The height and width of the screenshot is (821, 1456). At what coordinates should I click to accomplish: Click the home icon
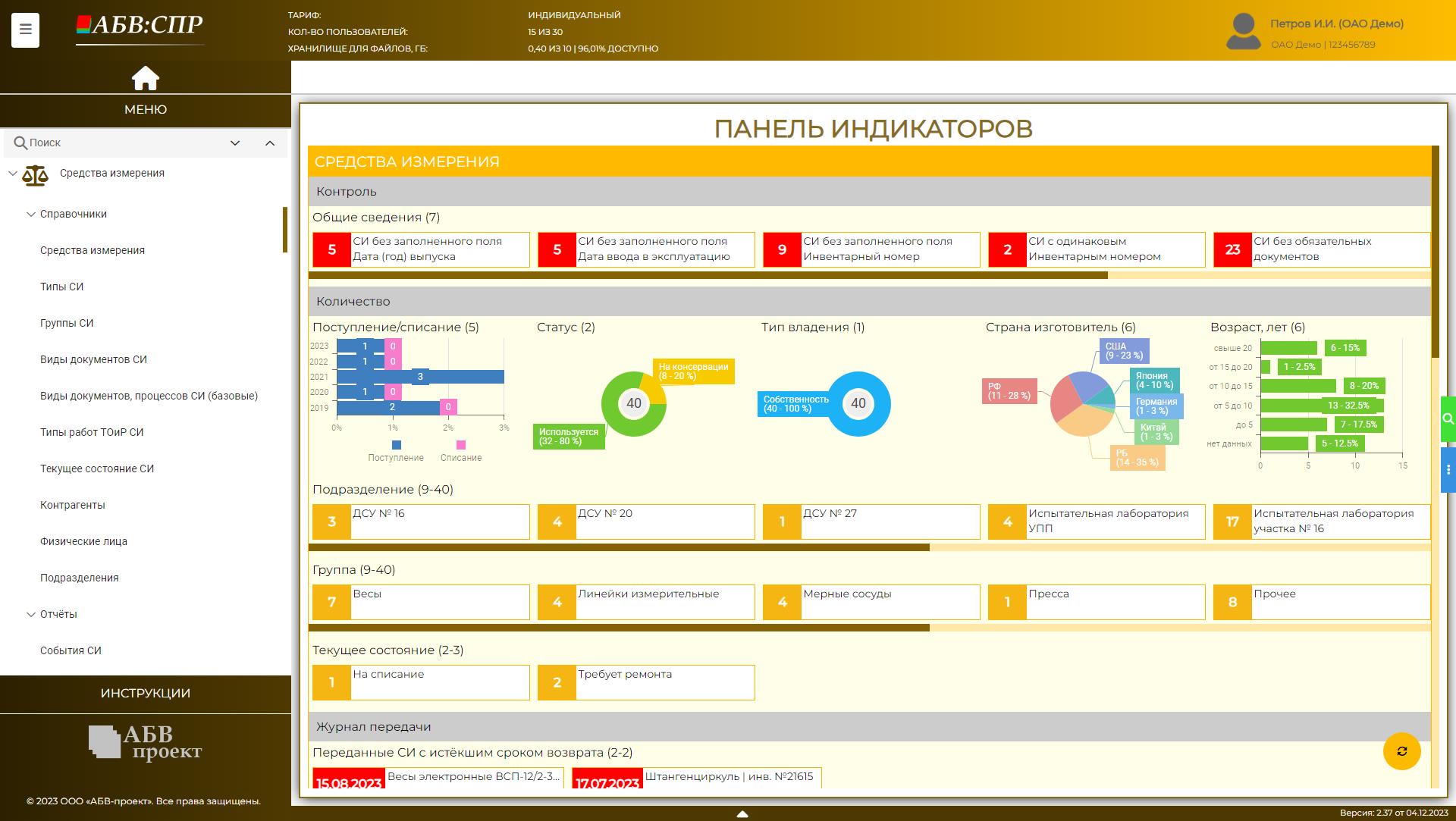tap(145, 78)
